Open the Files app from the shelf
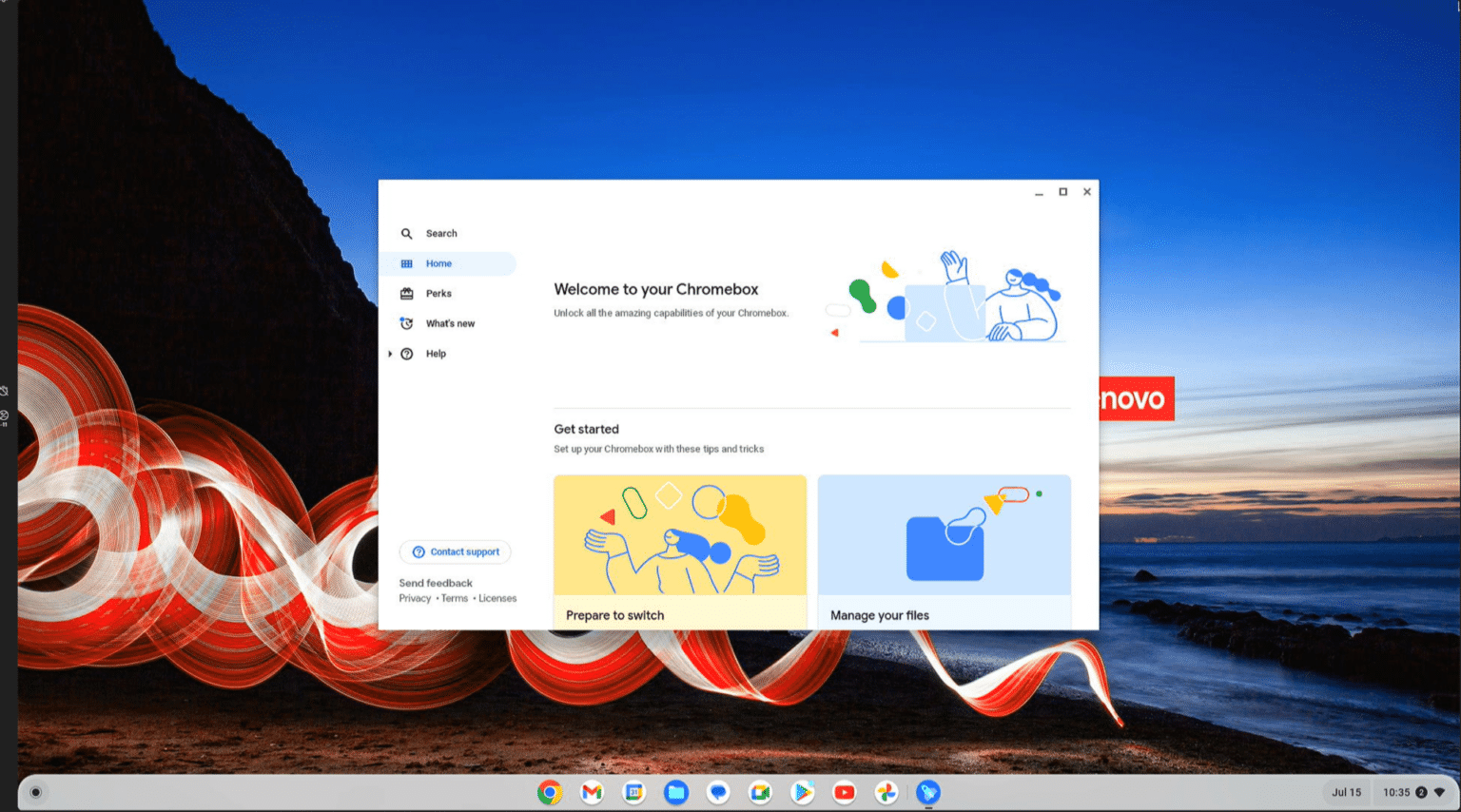Viewport: 1461px width, 812px height. [676, 792]
